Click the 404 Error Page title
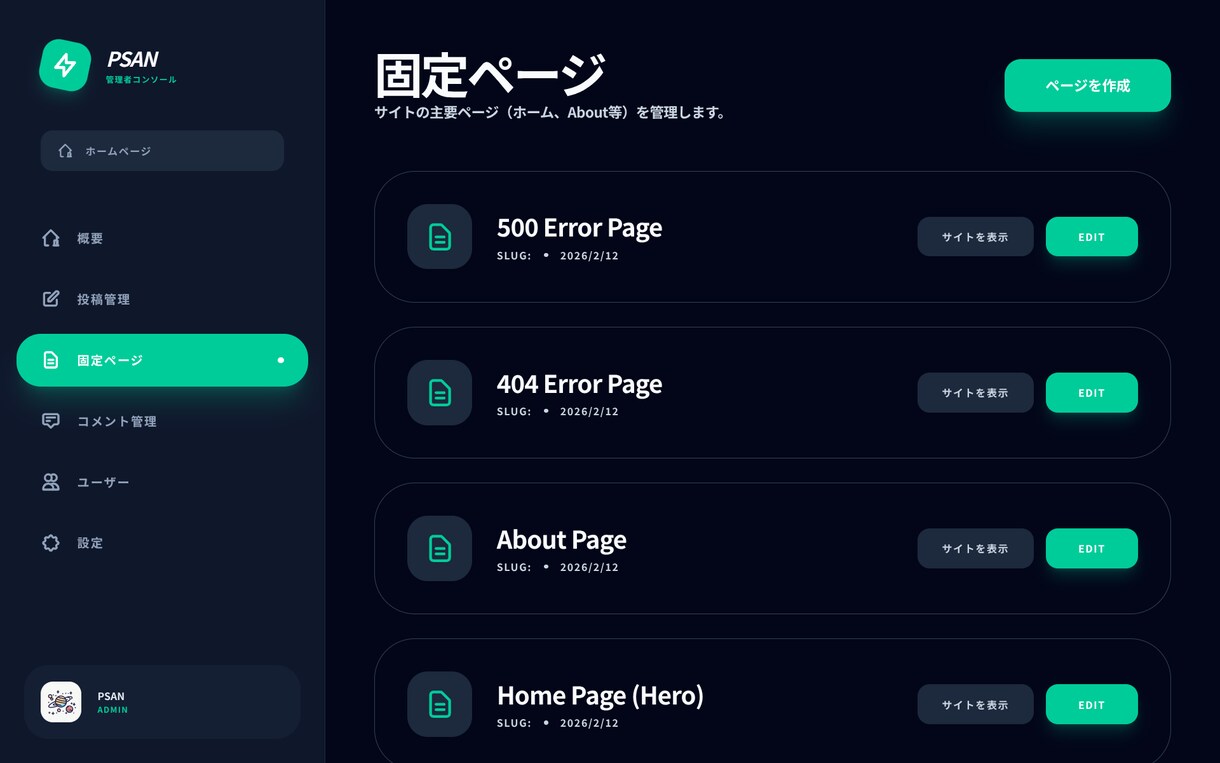1220x763 pixels. pos(579,384)
